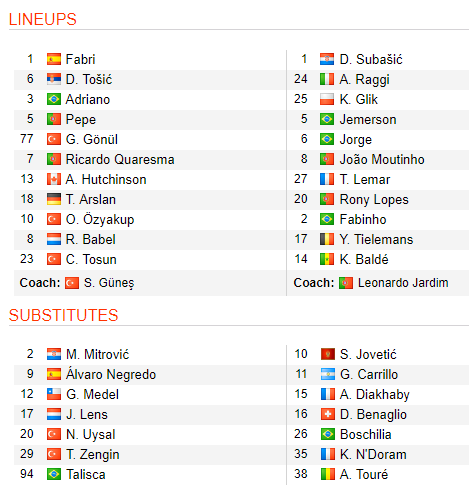469x492 pixels.
Task: Click the Swiss flag beside D. Benaglio
Action: point(328,414)
